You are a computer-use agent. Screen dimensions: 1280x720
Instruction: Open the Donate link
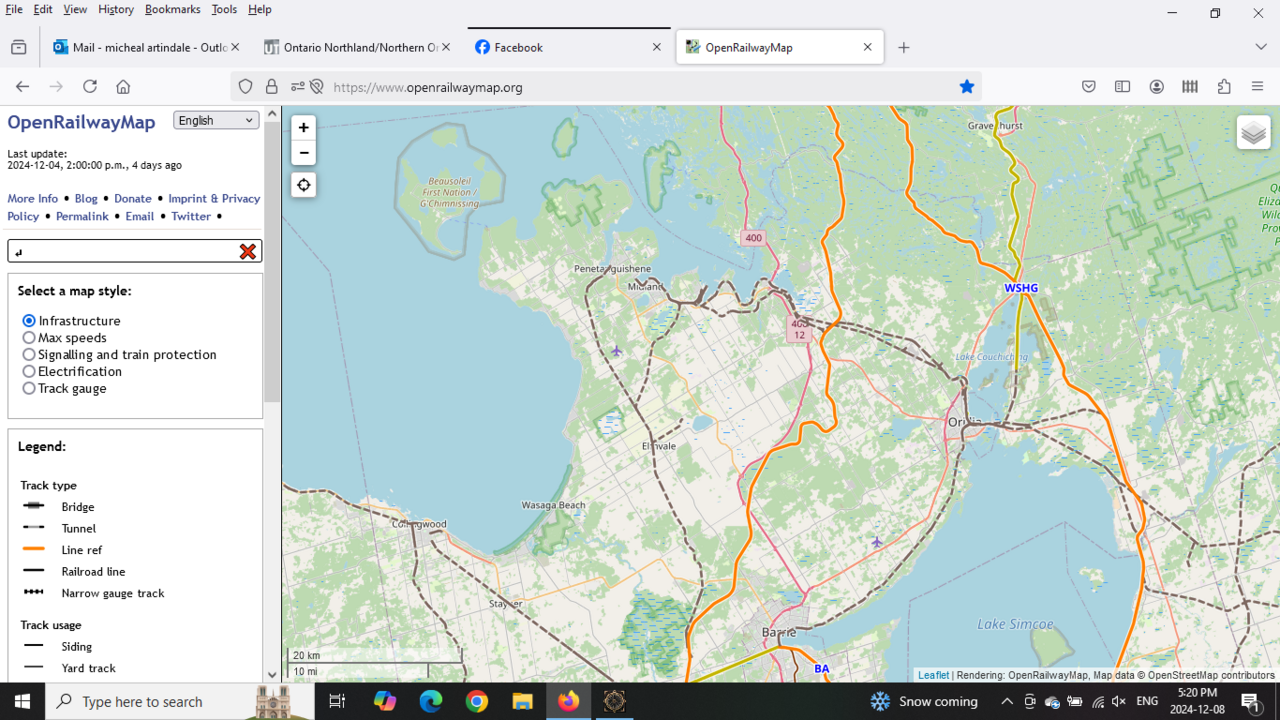pyautogui.click(x=133, y=199)
